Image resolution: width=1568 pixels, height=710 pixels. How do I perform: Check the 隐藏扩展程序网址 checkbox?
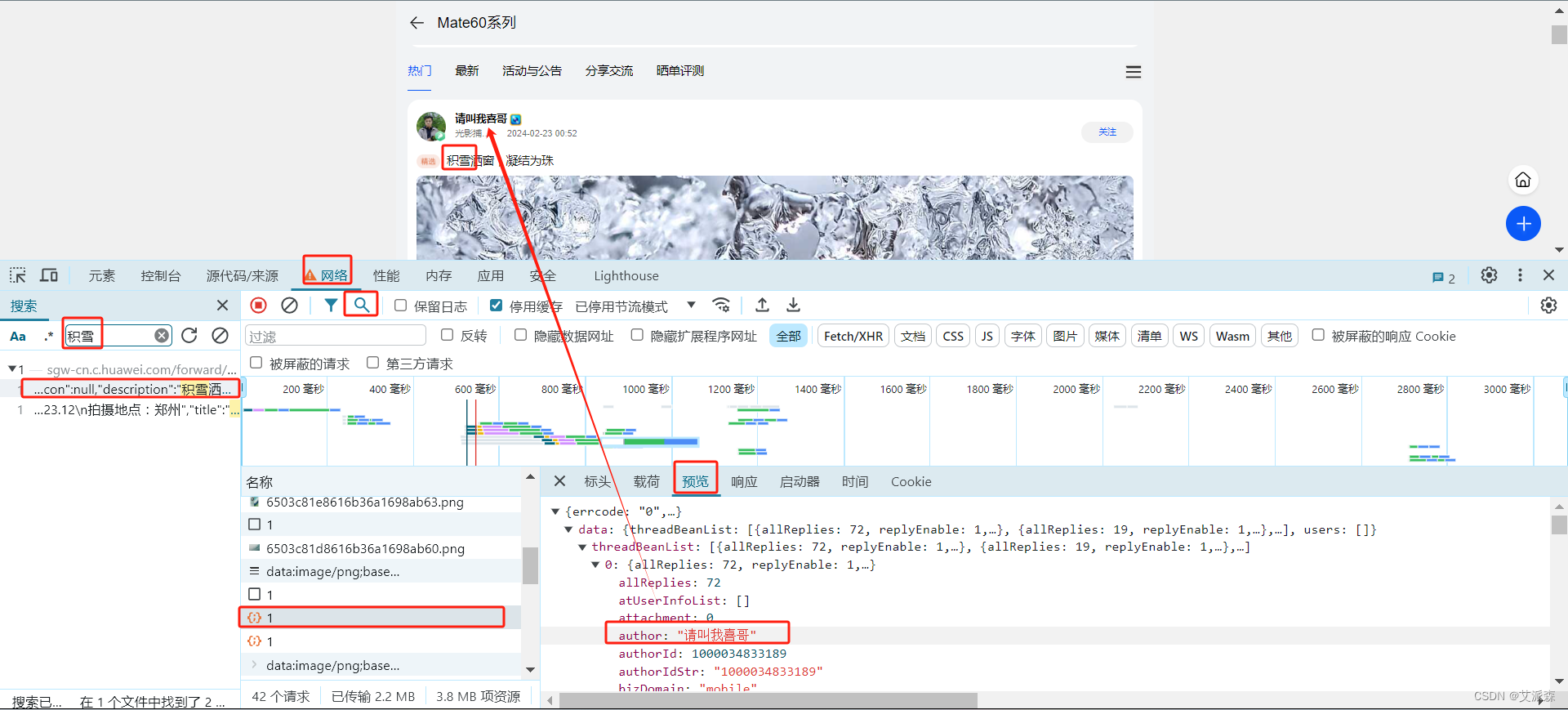637,334
